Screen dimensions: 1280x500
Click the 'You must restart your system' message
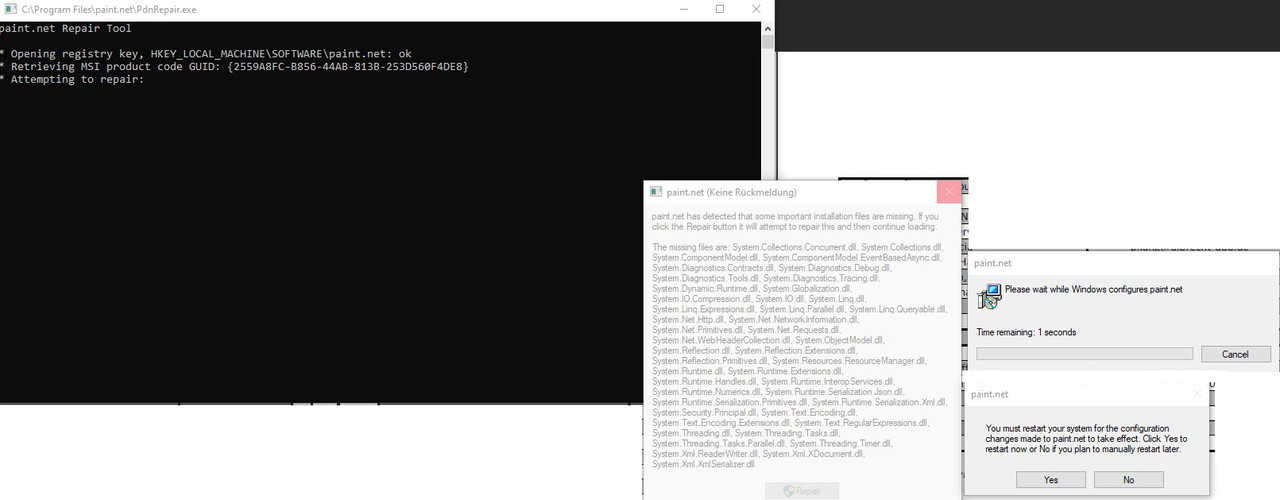pyautogui.click(x=1086, y=439)
